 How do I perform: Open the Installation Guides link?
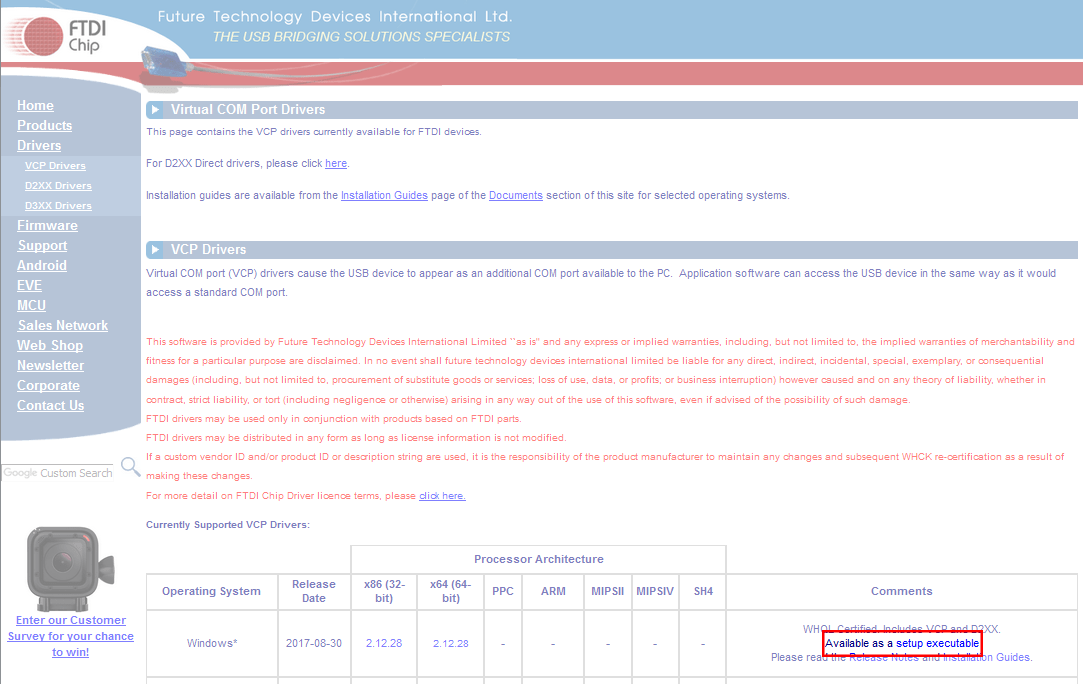(x=384, y=196)
